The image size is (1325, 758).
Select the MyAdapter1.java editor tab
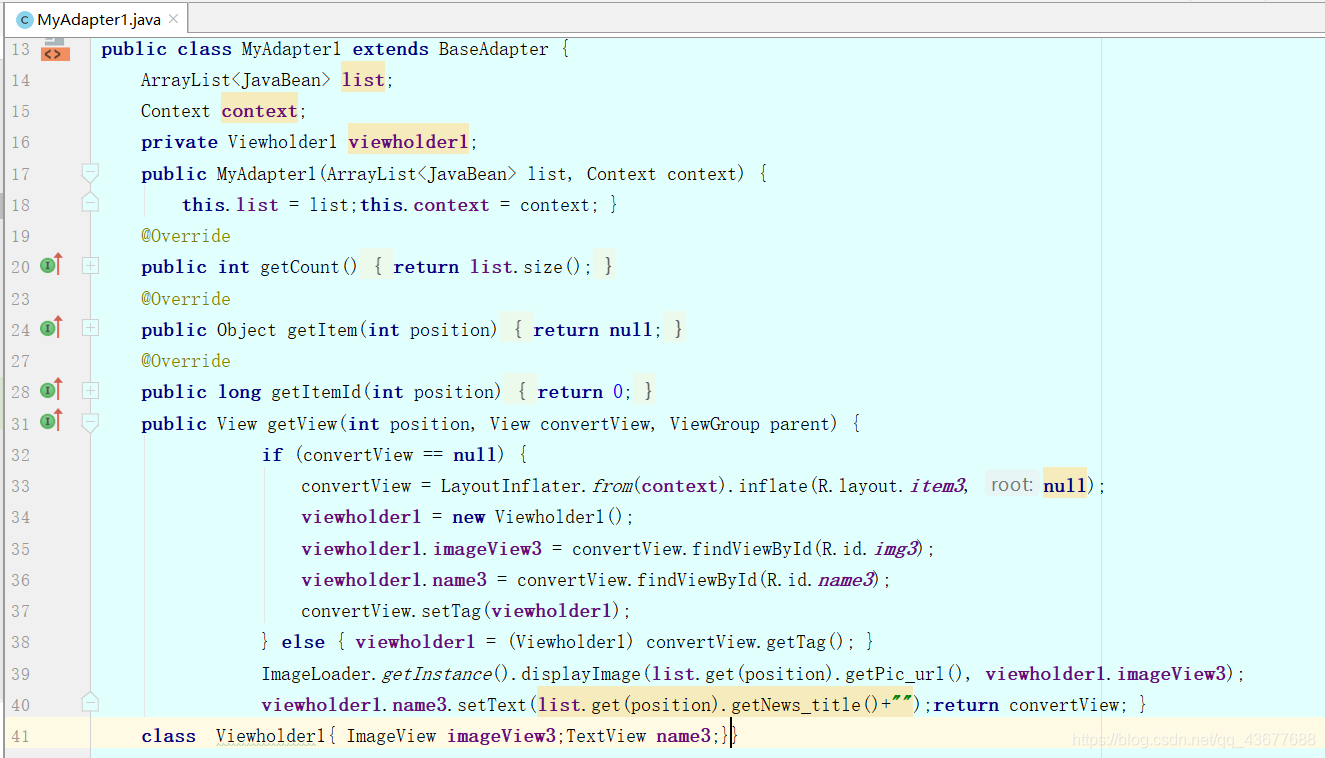click(98, 19)
